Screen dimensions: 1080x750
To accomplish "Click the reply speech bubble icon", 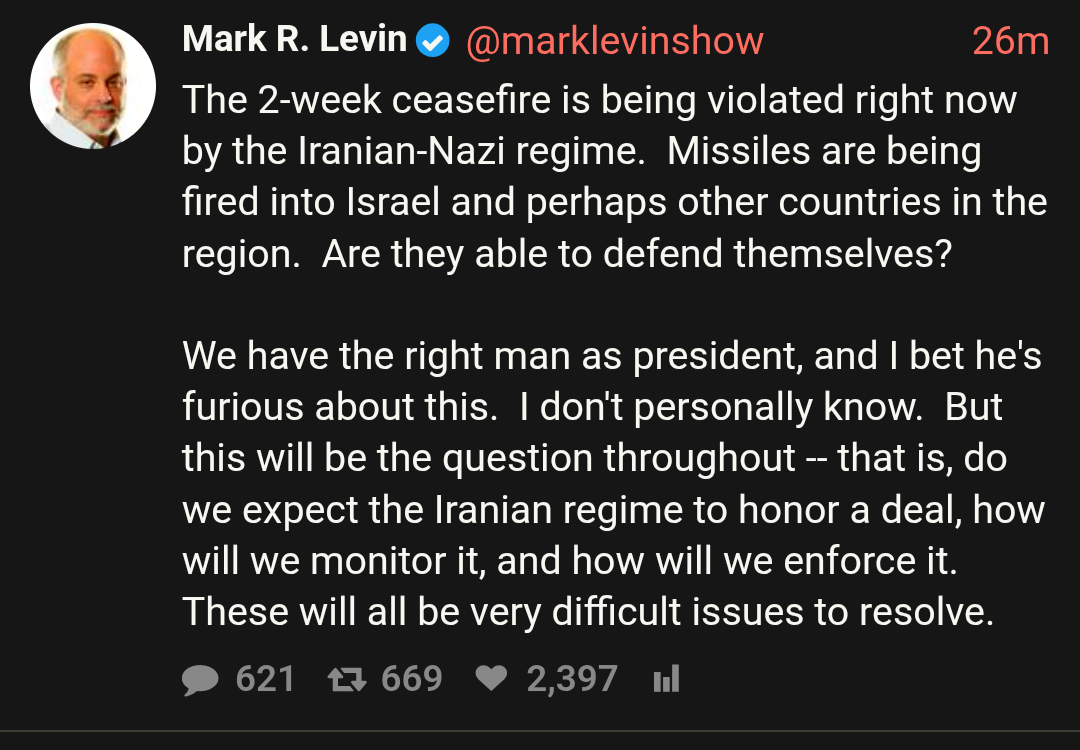I will click(x=201, y=680).
